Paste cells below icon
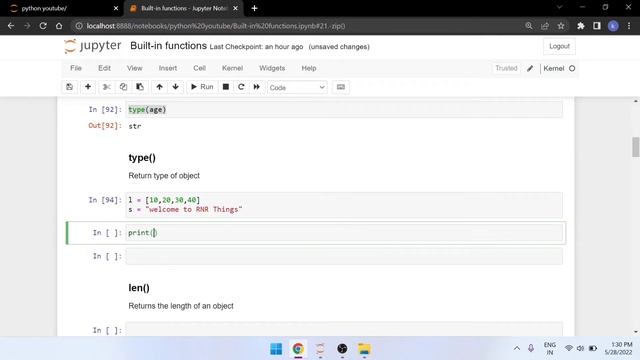This screenshot has height=360, width=640. 140,87
